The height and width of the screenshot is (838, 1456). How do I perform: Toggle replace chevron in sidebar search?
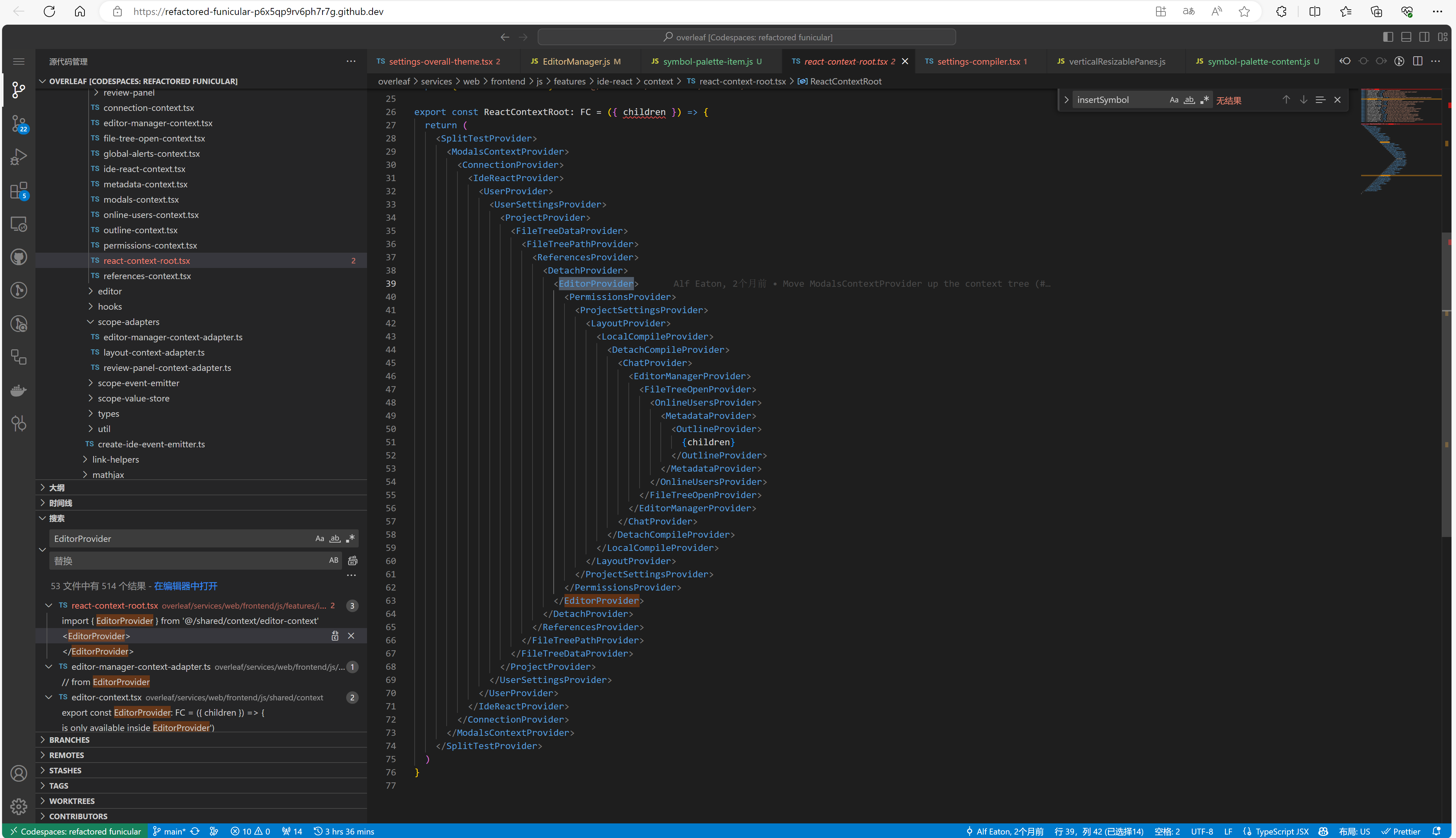(x=42, y=550)
